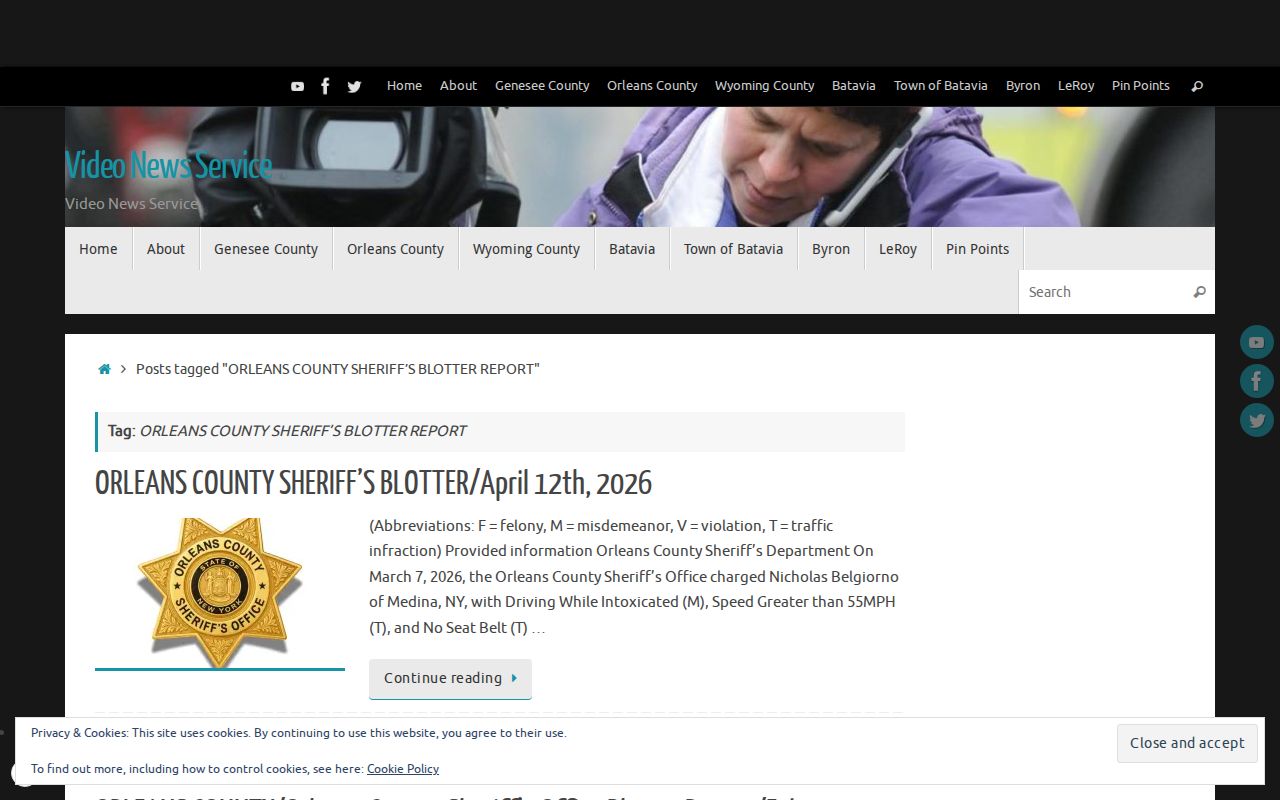1280x800 pixels.
Task: Open About in the top black bar
Action: (x=458, y=86)
